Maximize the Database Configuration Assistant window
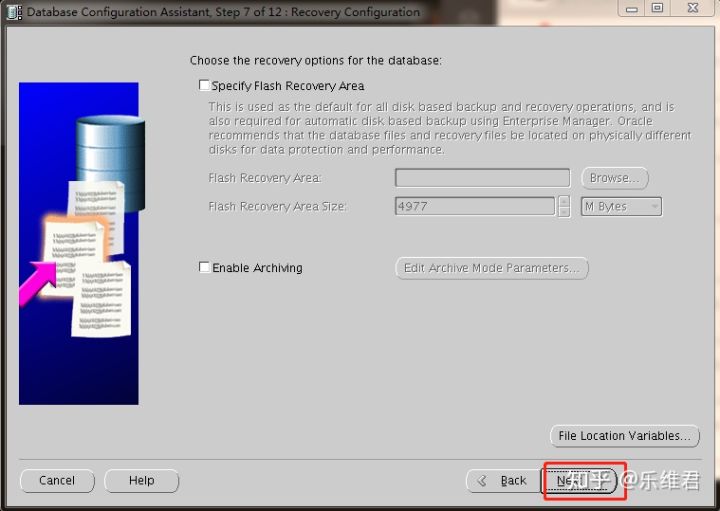This screenshot has width=720, height=511. click(x=657, y=9)
